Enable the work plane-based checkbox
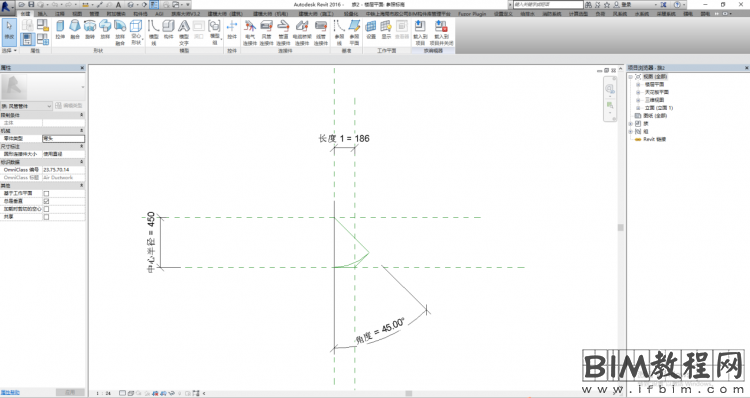Screen dimensions: 750x398 [x=46, y=193]
